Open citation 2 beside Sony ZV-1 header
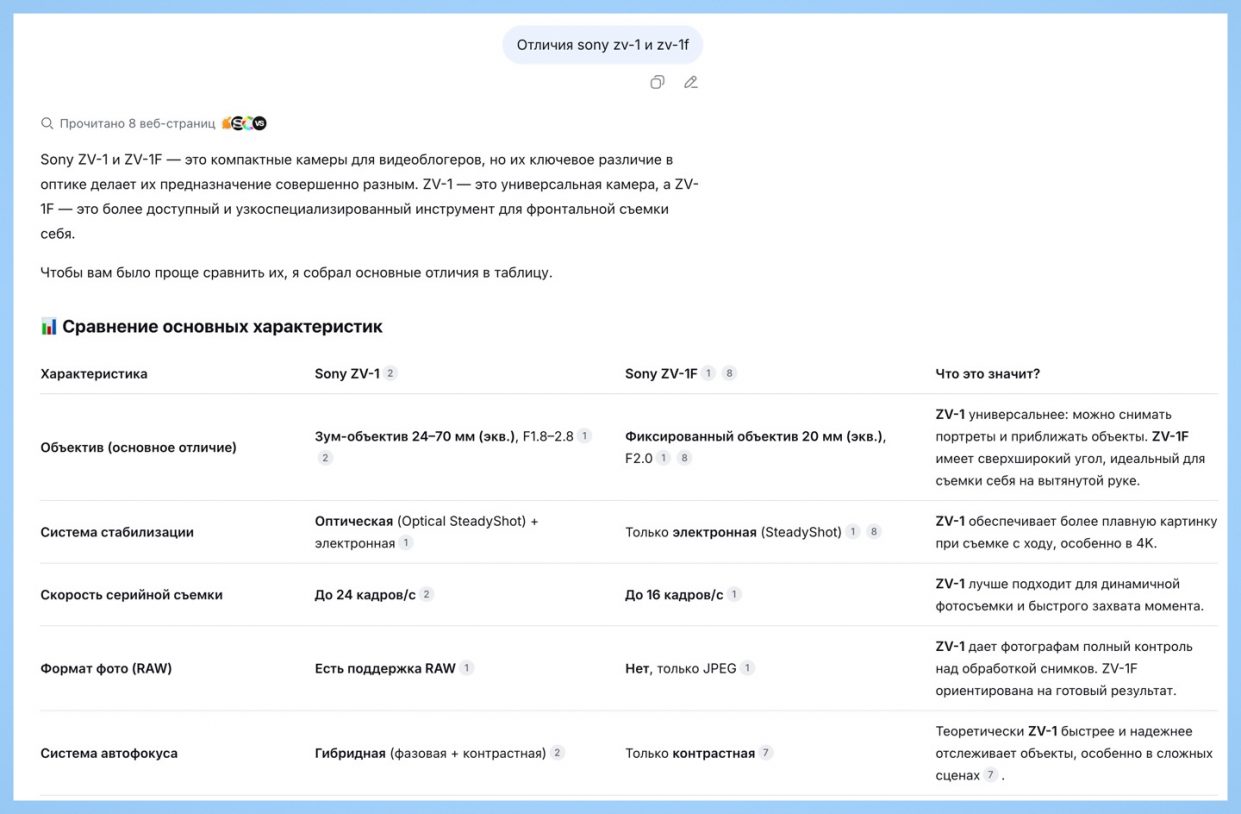 (x=390, y=373)
